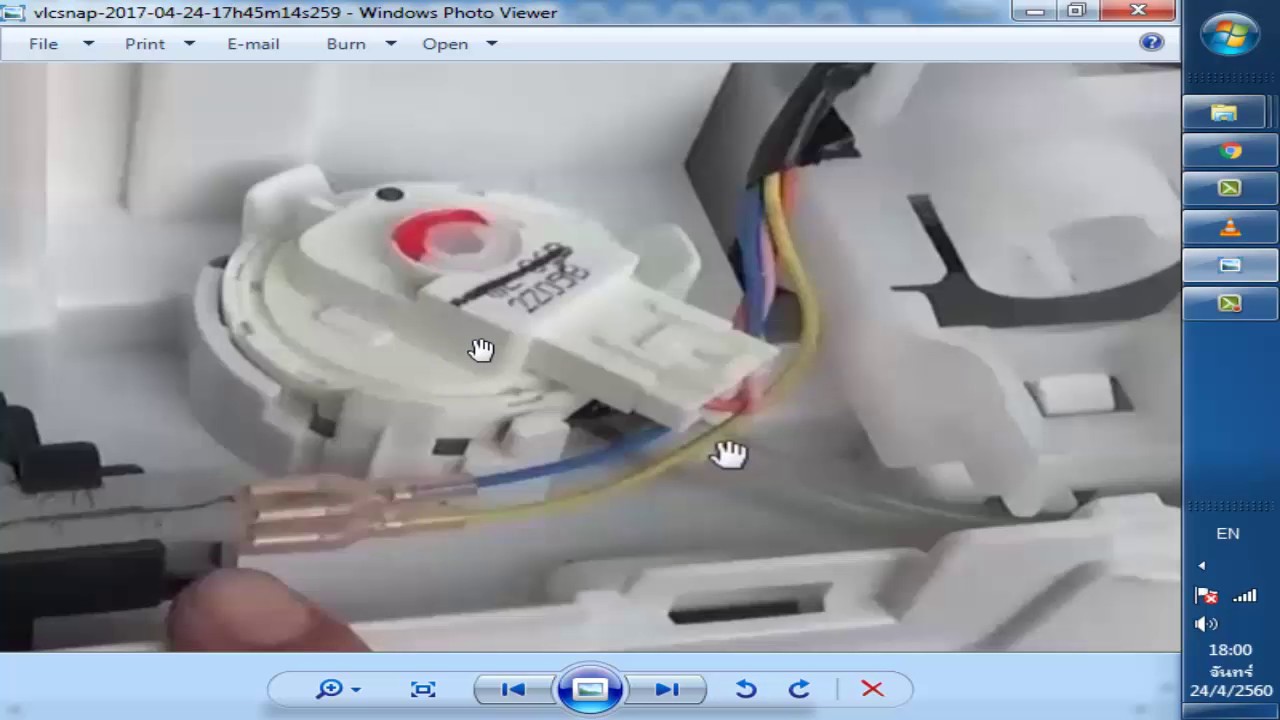Expand the Burn dropdown arrow
Screen dimensions: 1280x720
coord(391,44)
